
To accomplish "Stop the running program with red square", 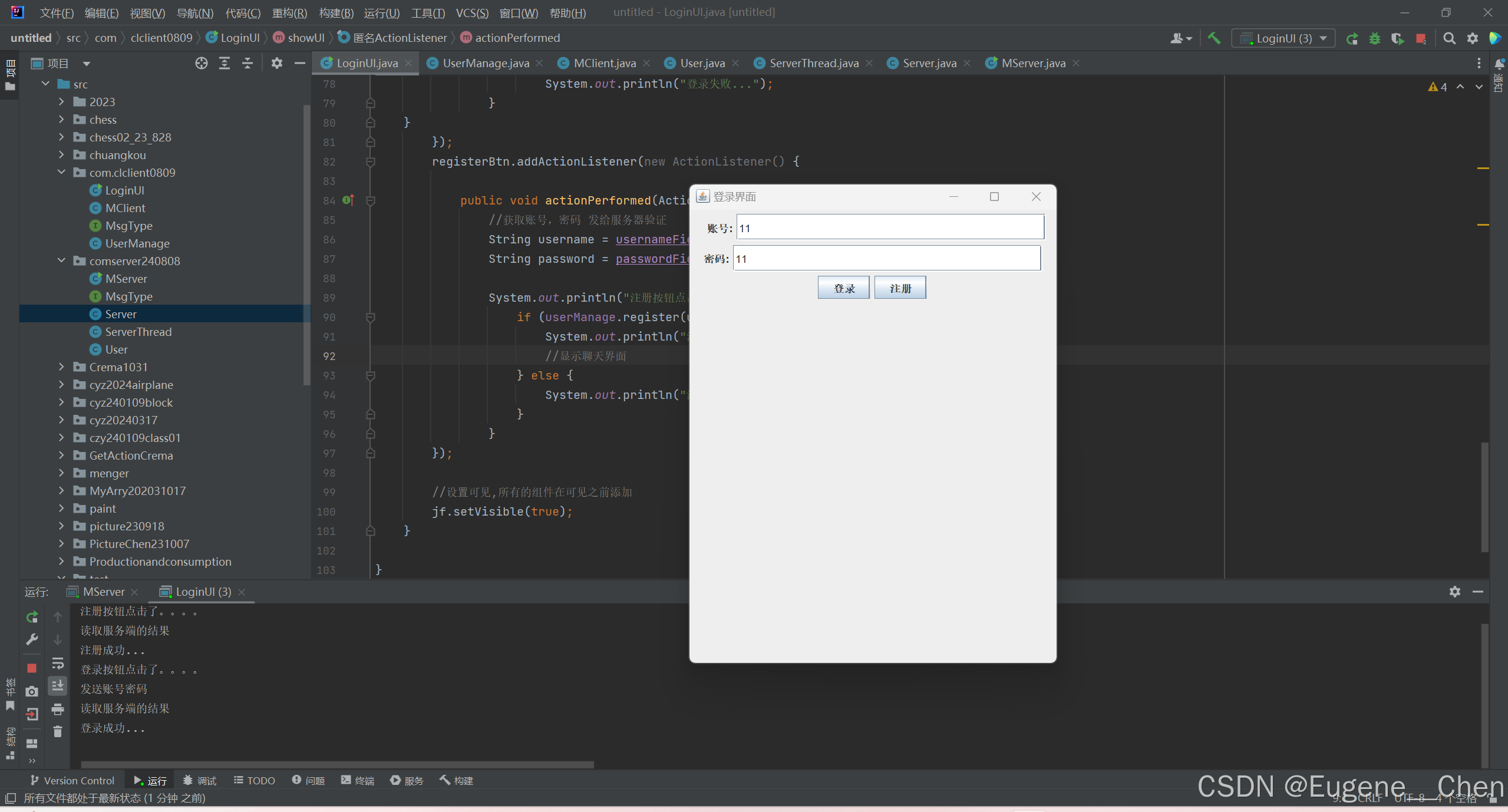I will pos(1420,38).
